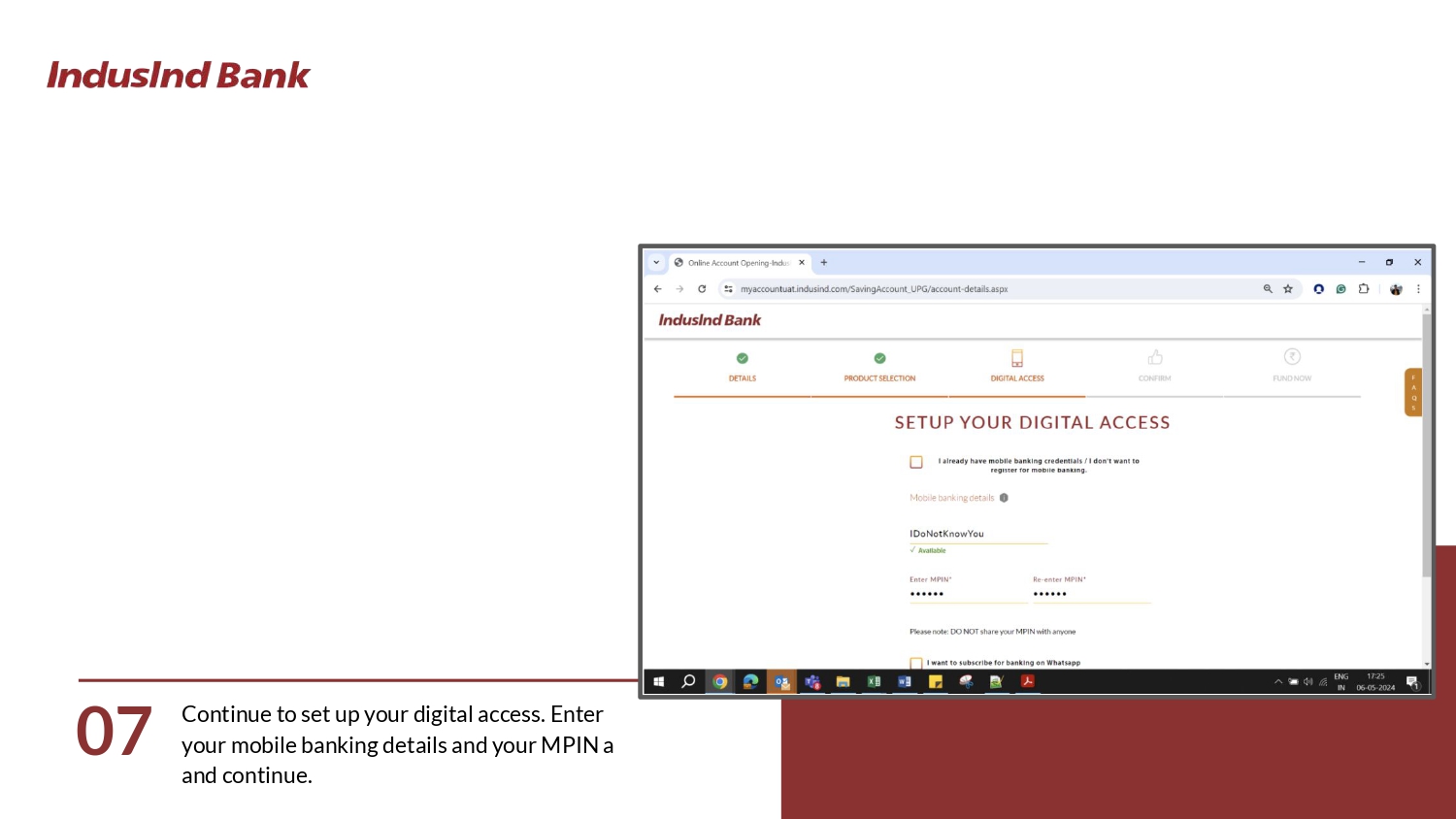Viewport: 1456px width, 819px height.
Task: Open the Windows notification center icon
Action: click(1413, 682)
